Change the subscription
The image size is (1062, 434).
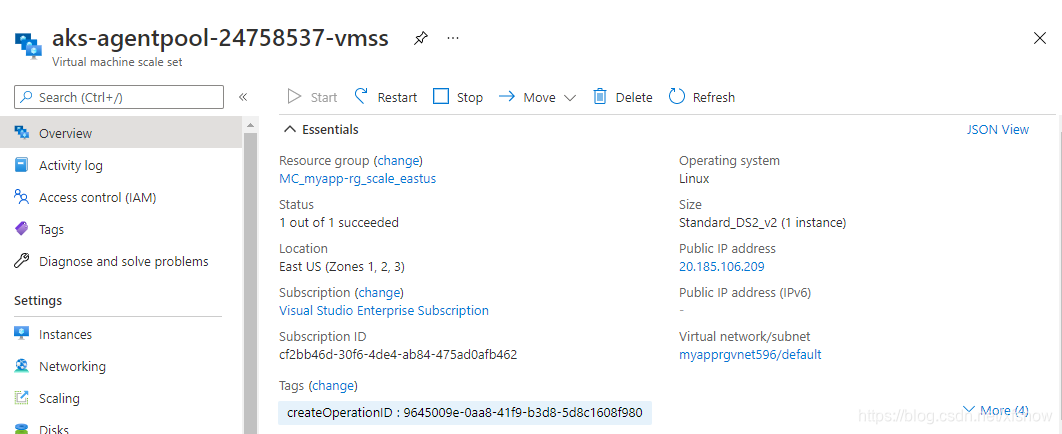[380, 292]
